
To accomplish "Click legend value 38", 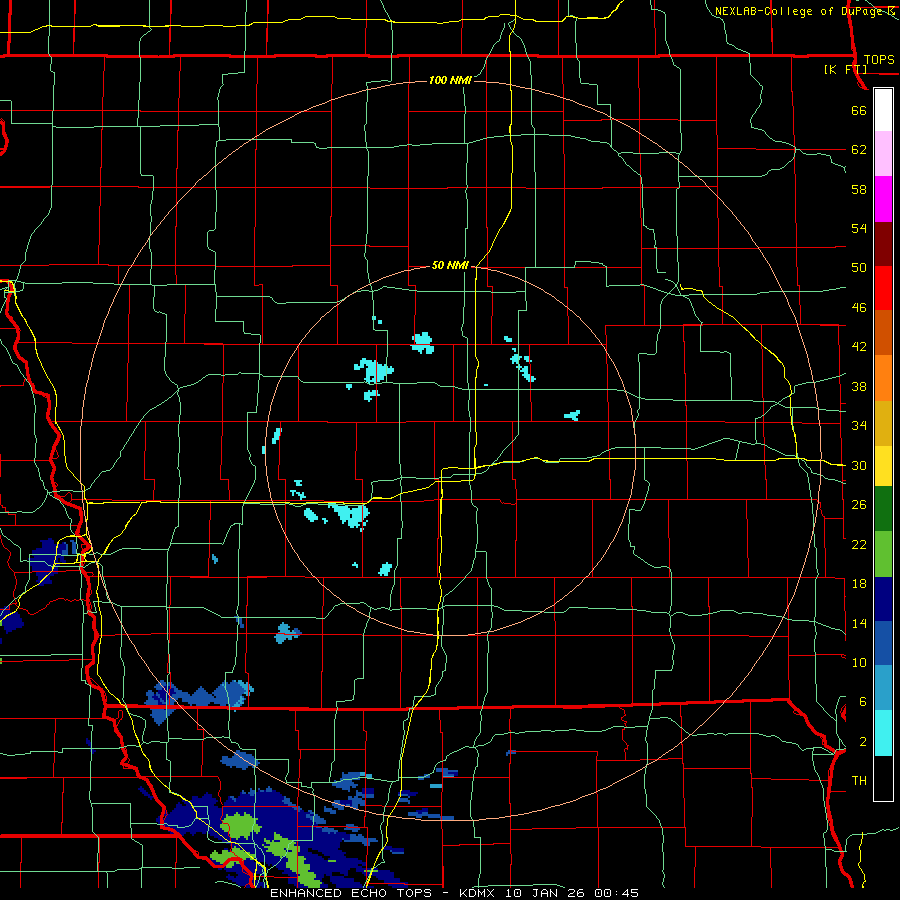I will click(x=859, y=386).
